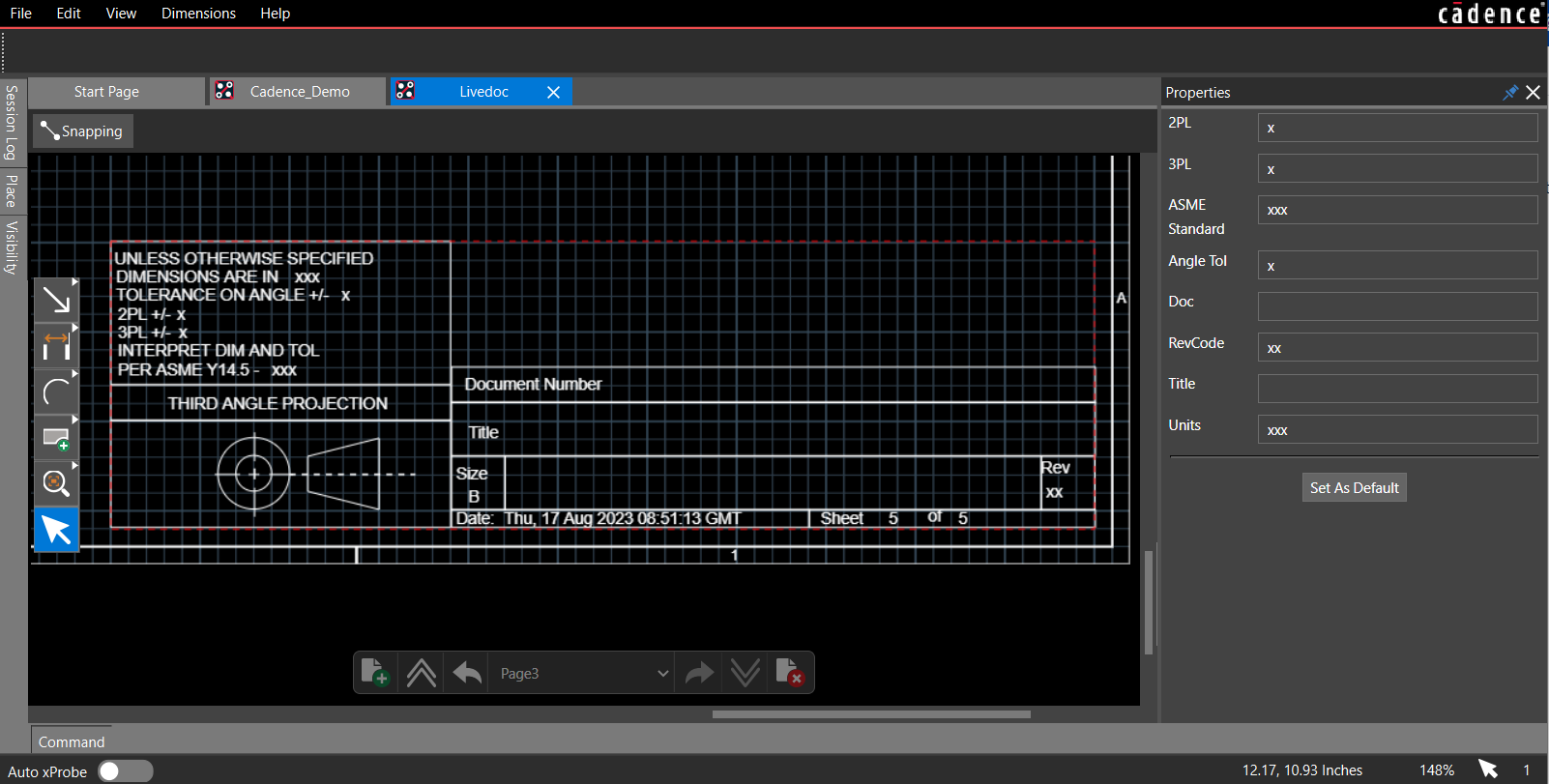This screenshot has width=1549, height=784.
Task: Jump to last page with double down arrows
Action: [x=745, y=673]
